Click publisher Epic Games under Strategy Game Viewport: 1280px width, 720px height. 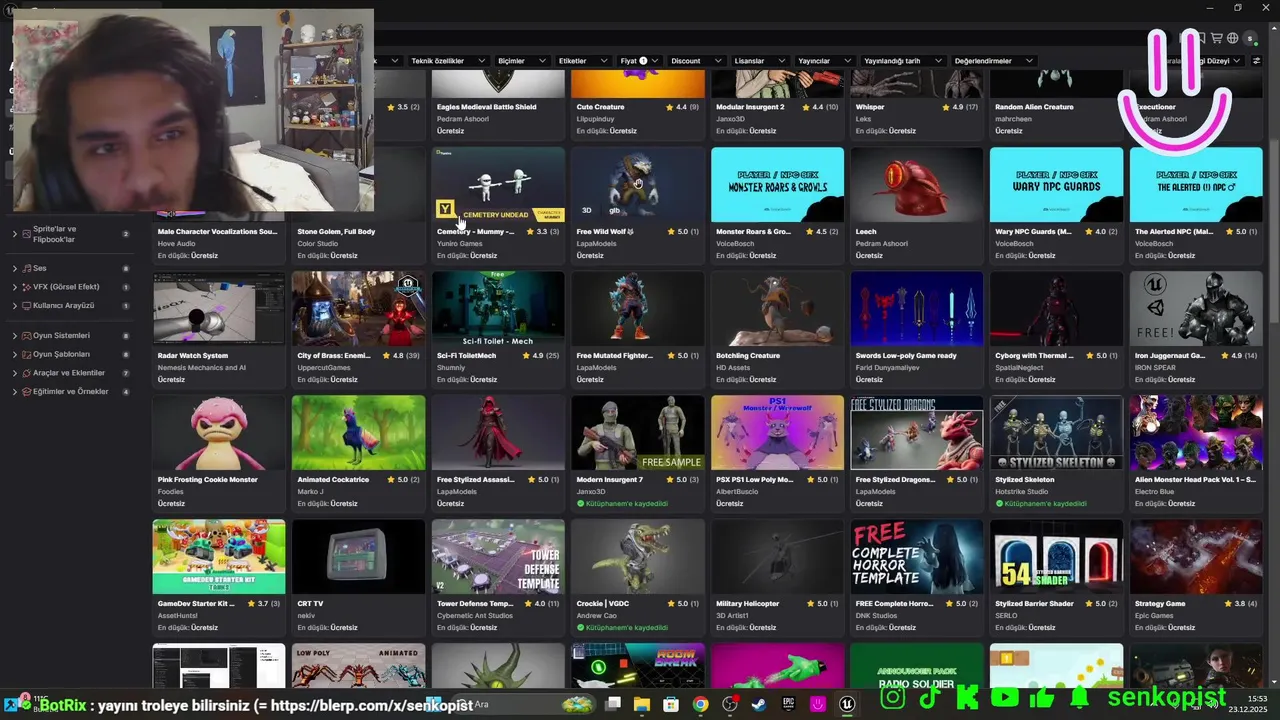point(1154,615)
